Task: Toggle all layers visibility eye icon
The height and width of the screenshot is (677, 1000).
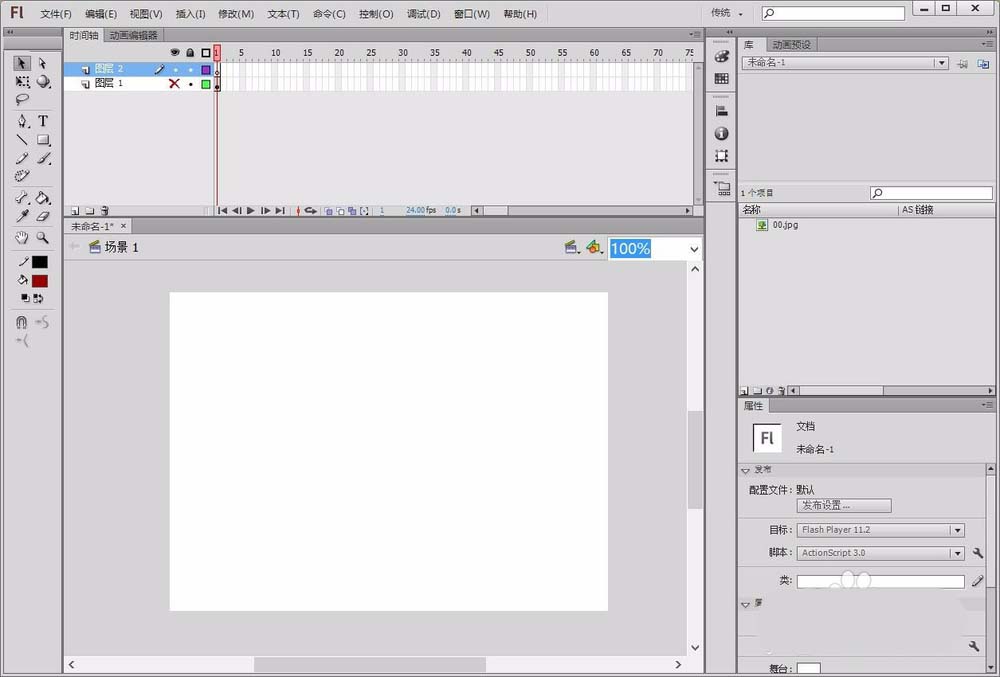Action: (x=175, y=53)
